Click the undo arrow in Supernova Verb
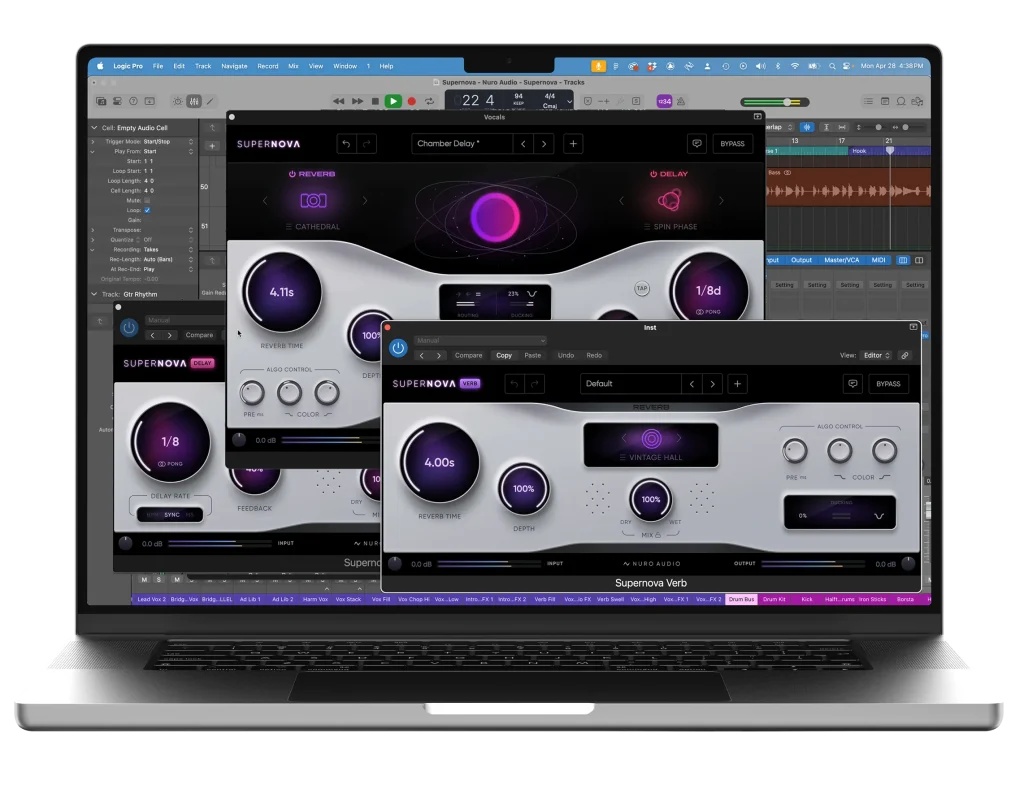1024x807 pixels. tap(514, 383)
